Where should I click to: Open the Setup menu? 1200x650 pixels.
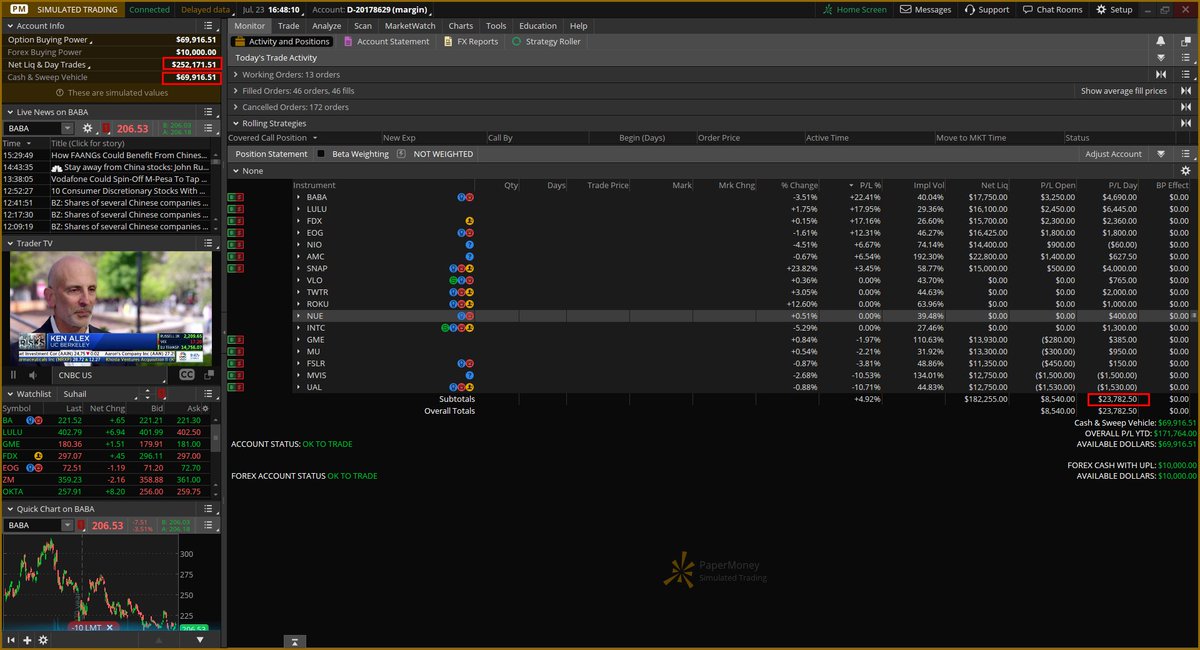coord(1114,9)
